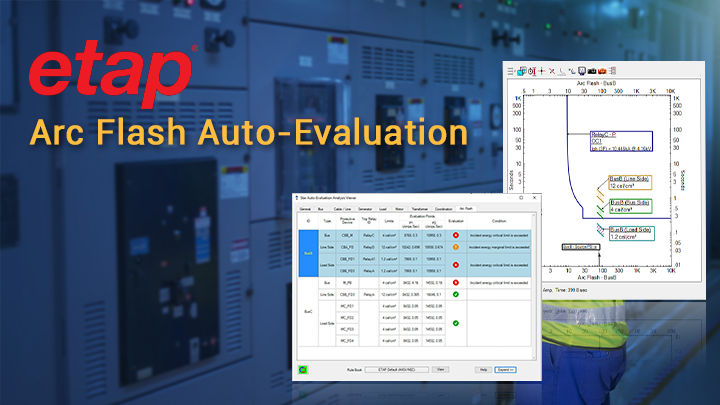Switch to the Bus tab
The height and width of the screenshot is (405, 720).
tap(321, 209)
